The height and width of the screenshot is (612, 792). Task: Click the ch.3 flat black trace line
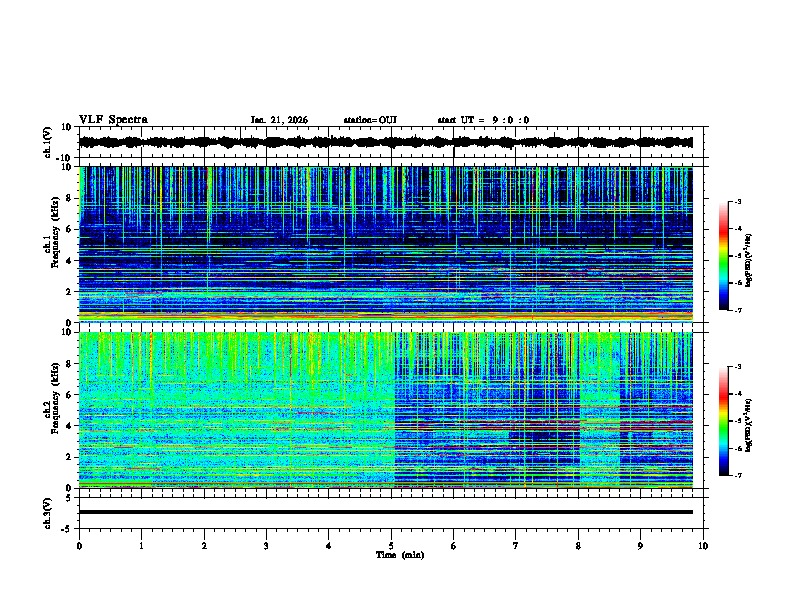[x=386, y=512]
